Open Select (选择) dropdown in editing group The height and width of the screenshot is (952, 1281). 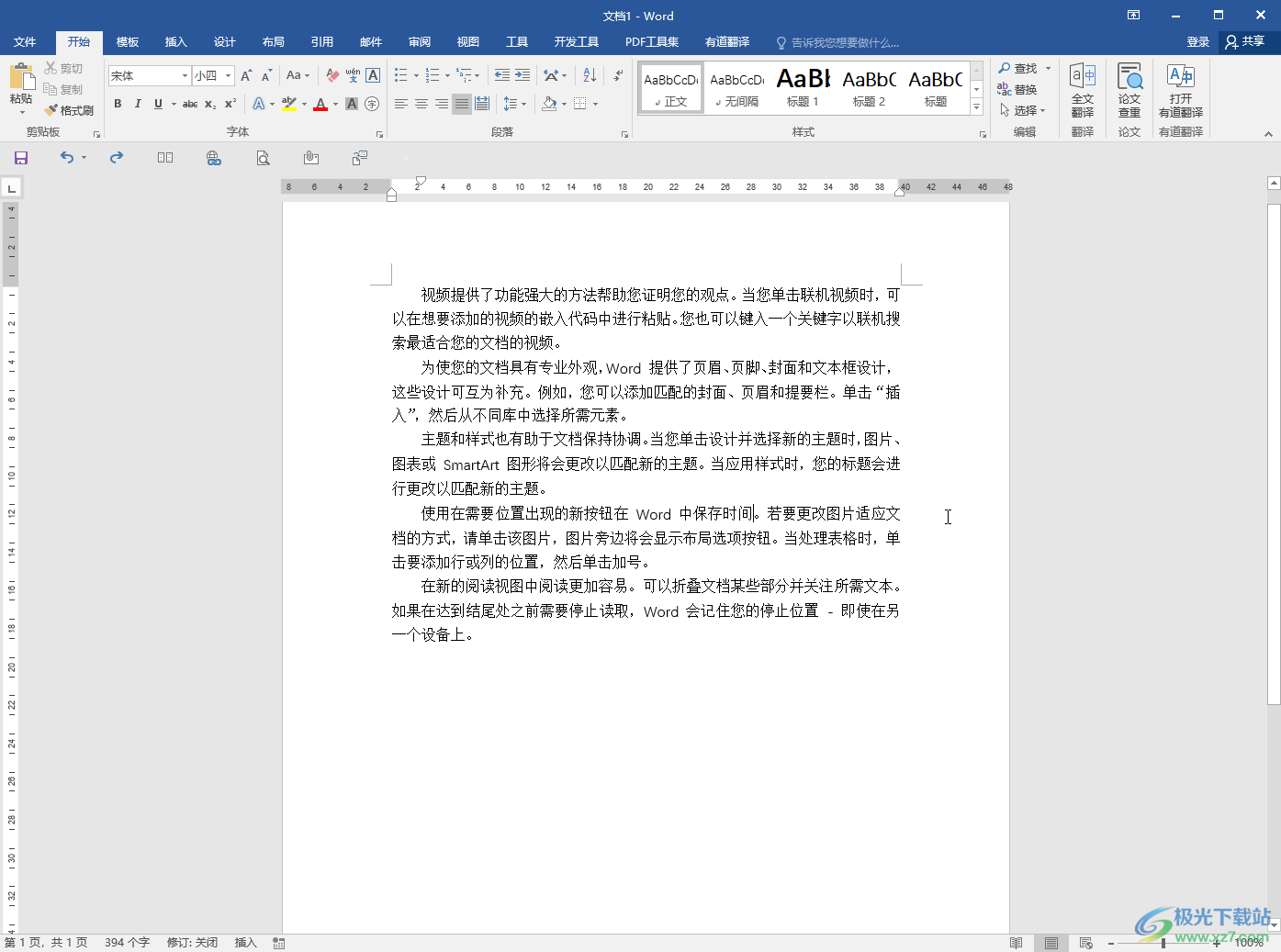pos(1023,110)
